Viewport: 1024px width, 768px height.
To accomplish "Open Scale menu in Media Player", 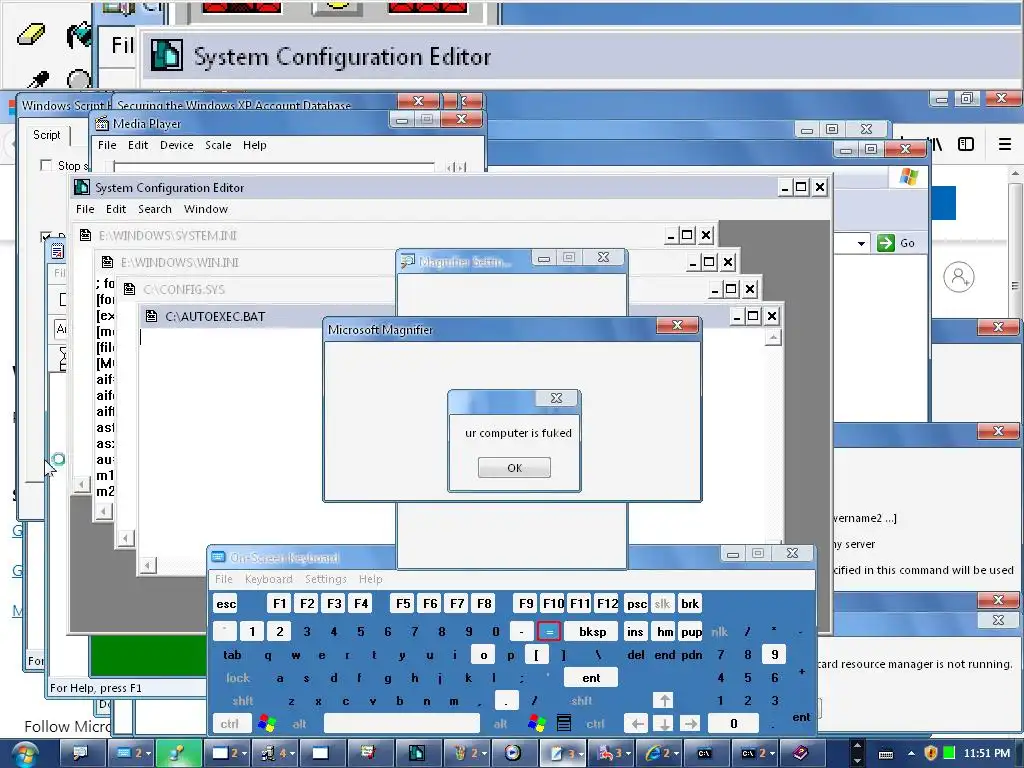I will 218,145.
